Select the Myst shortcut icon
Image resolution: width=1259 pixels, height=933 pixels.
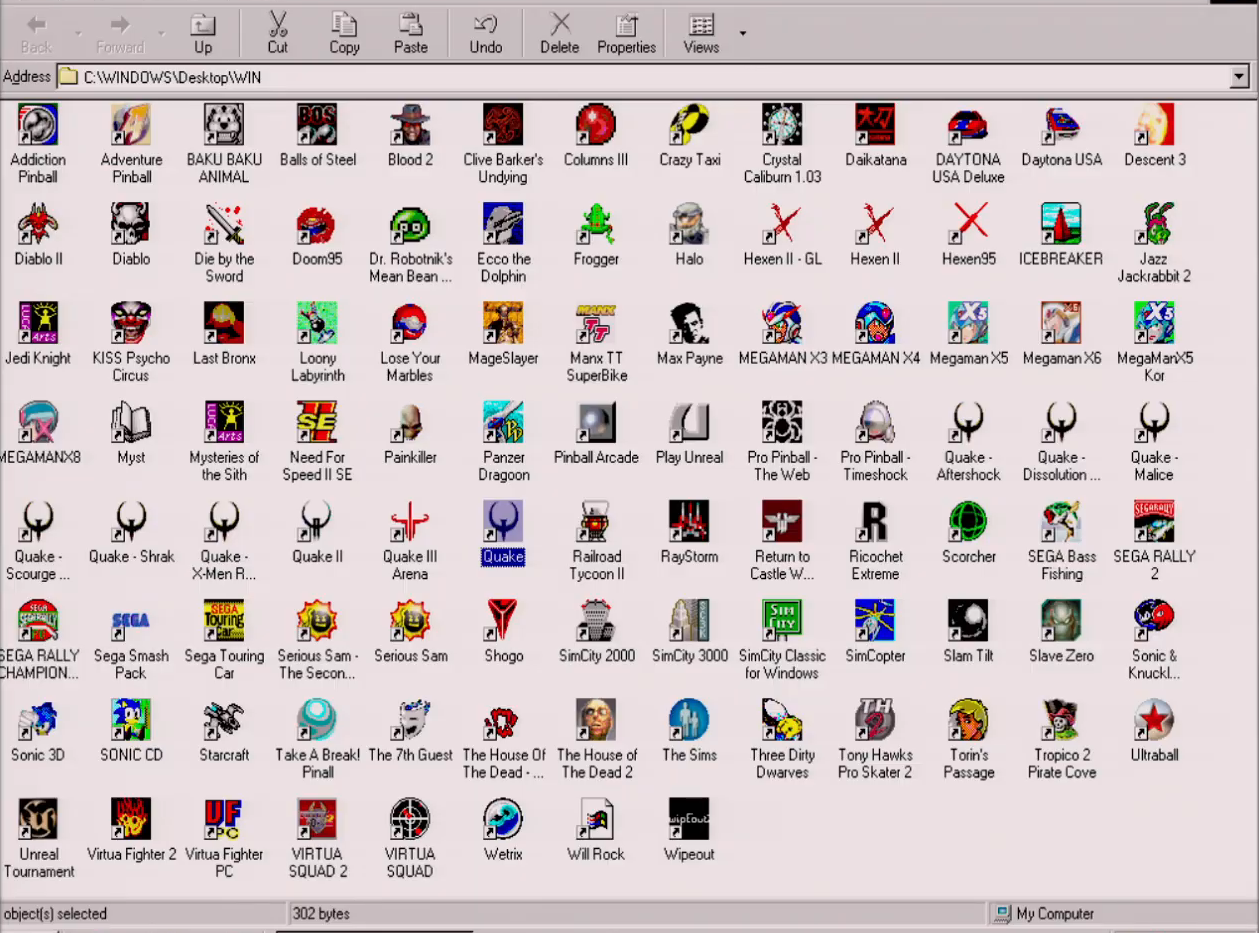click(131, 422)
